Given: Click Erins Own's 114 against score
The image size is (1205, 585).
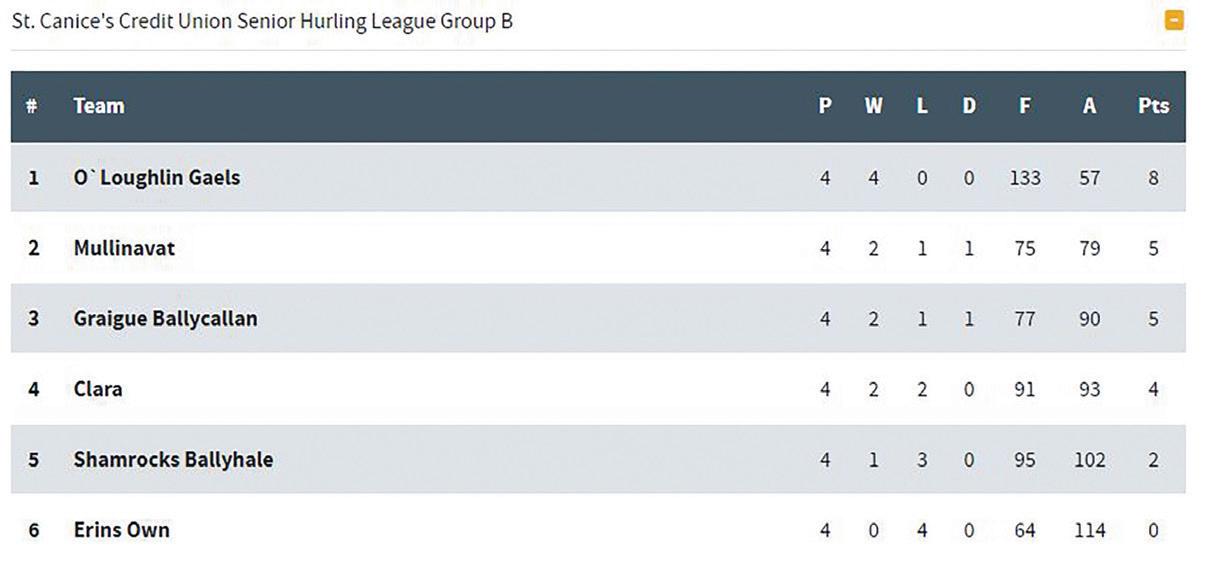Looking at the screenshot, I should click(x=1089, y=530).
